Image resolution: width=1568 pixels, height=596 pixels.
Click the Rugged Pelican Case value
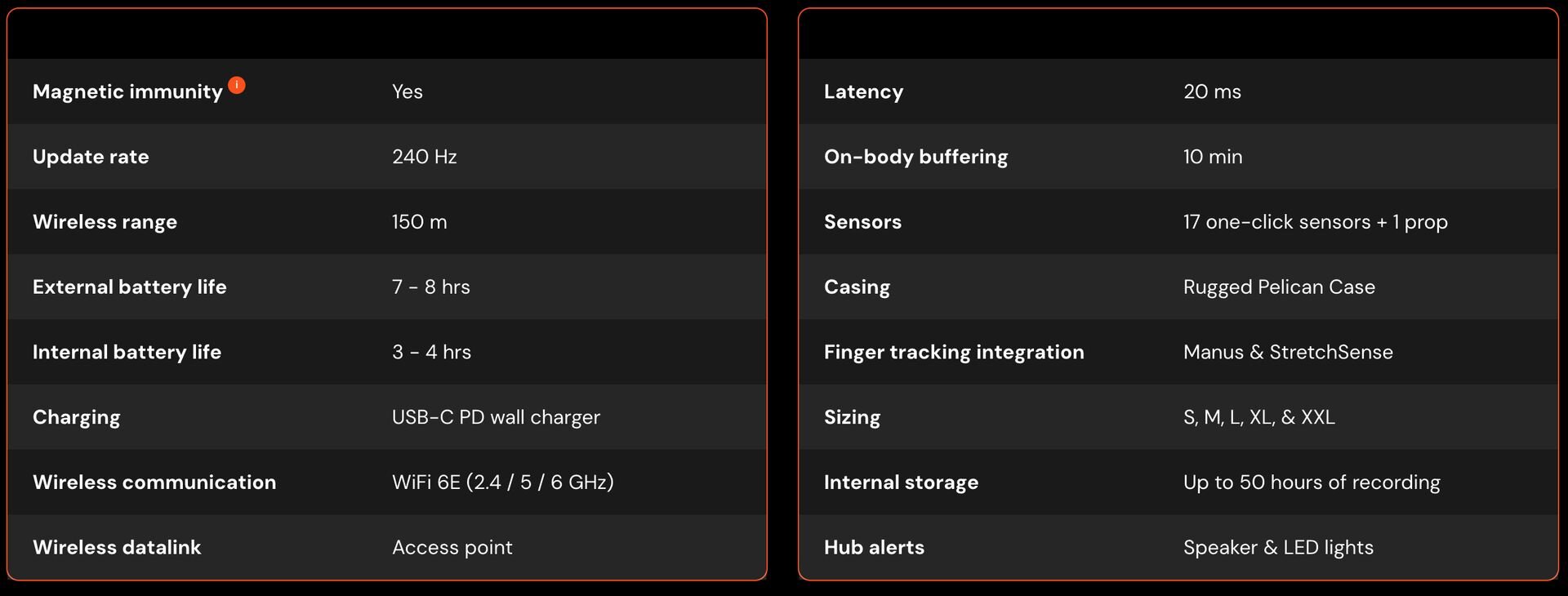(1279, 287)
